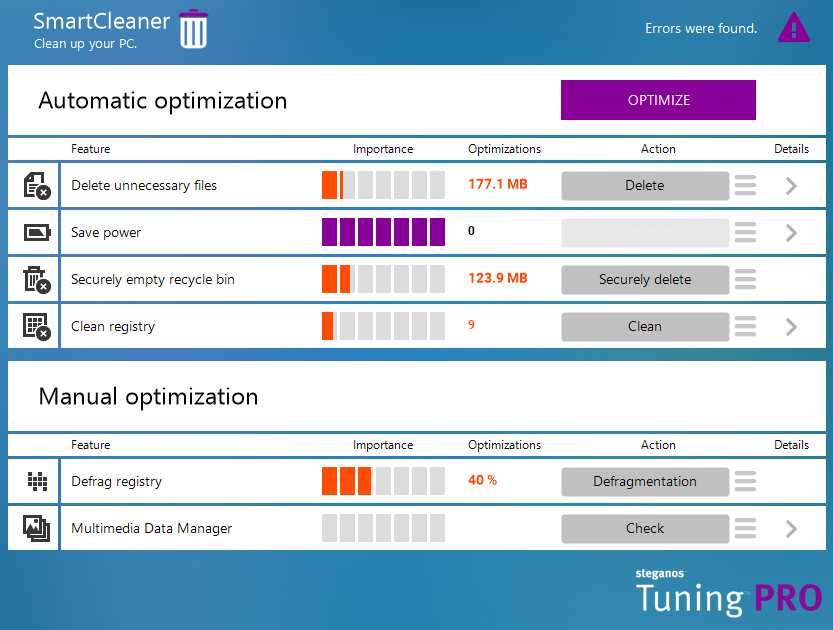833x630 pixels.
Task: Click the warning triangle error icon
Action: coord(794,28)
